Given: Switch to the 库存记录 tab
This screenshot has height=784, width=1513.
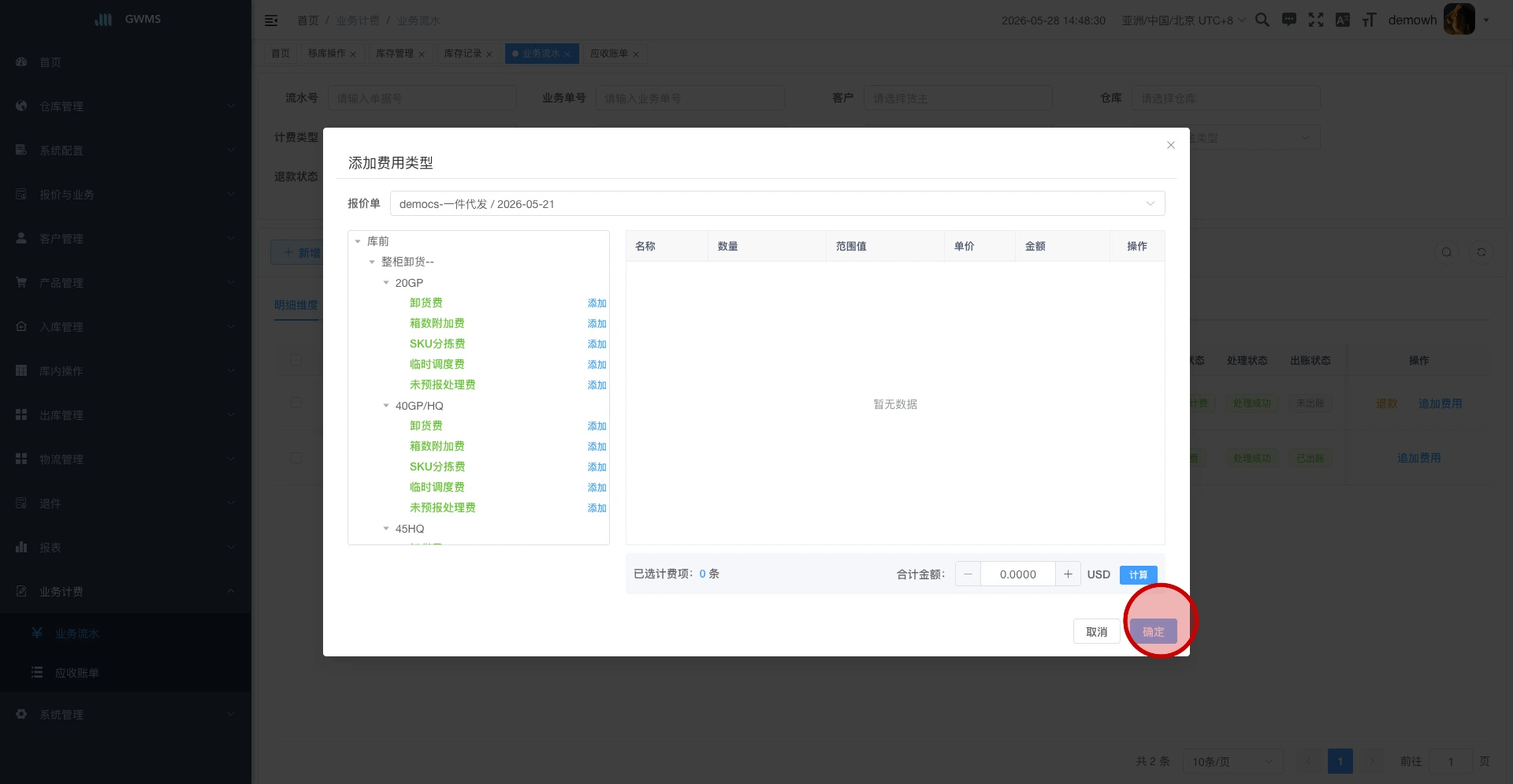Looking at the screenshot, I should (x=467, y=54).
